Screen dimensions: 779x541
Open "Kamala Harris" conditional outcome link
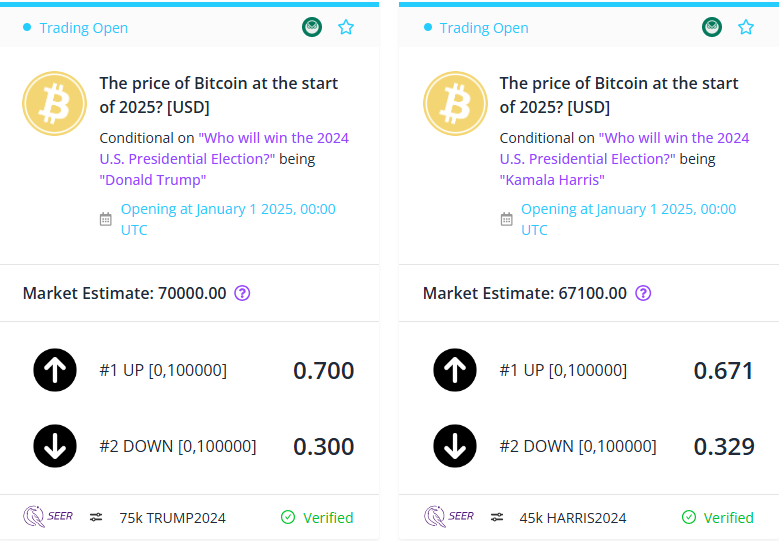click(x=552, y=180)
